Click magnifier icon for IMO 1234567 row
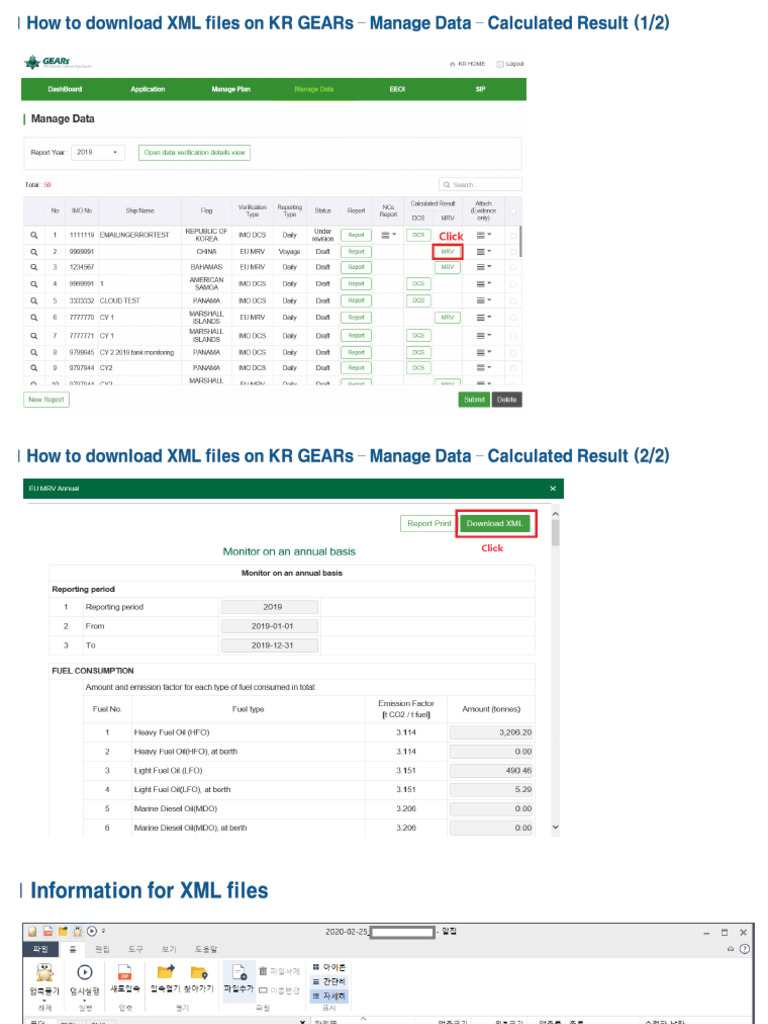The image size is (768, 1024). (x=34, y=267)
